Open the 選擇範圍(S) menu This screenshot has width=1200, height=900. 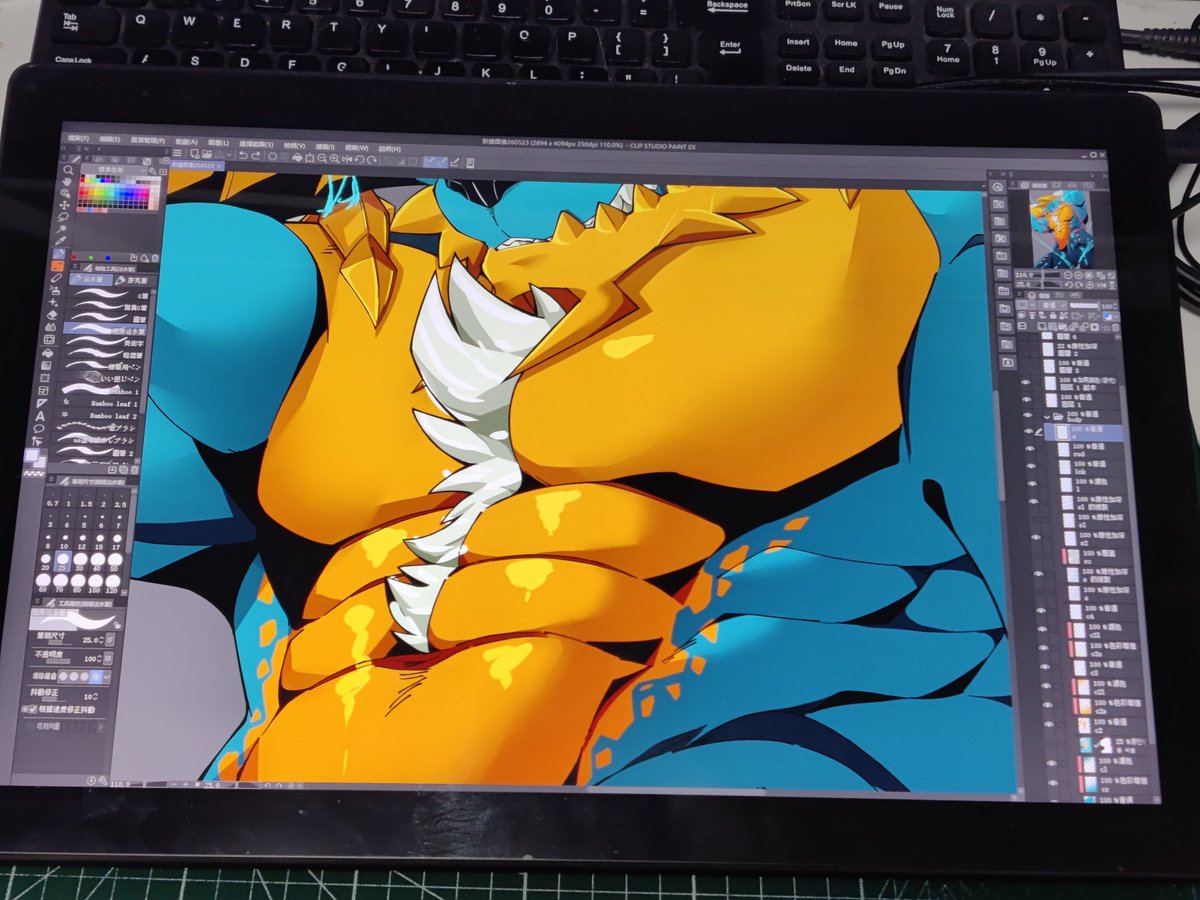(256, 144)
